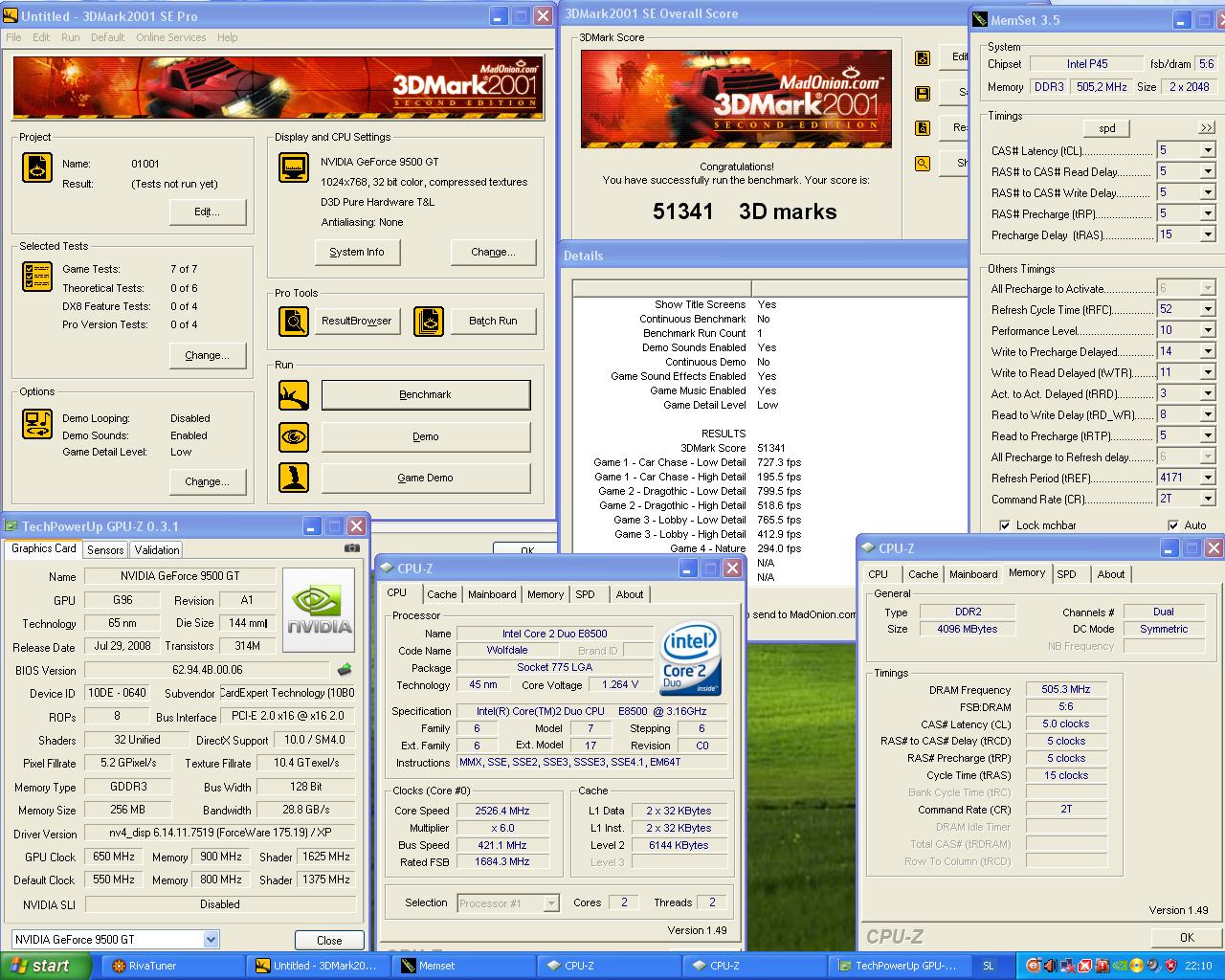This screenshot has height=980, width=1225.
Task: Click the GPU-Z camera screenshot icon
Action: point(351,548)
